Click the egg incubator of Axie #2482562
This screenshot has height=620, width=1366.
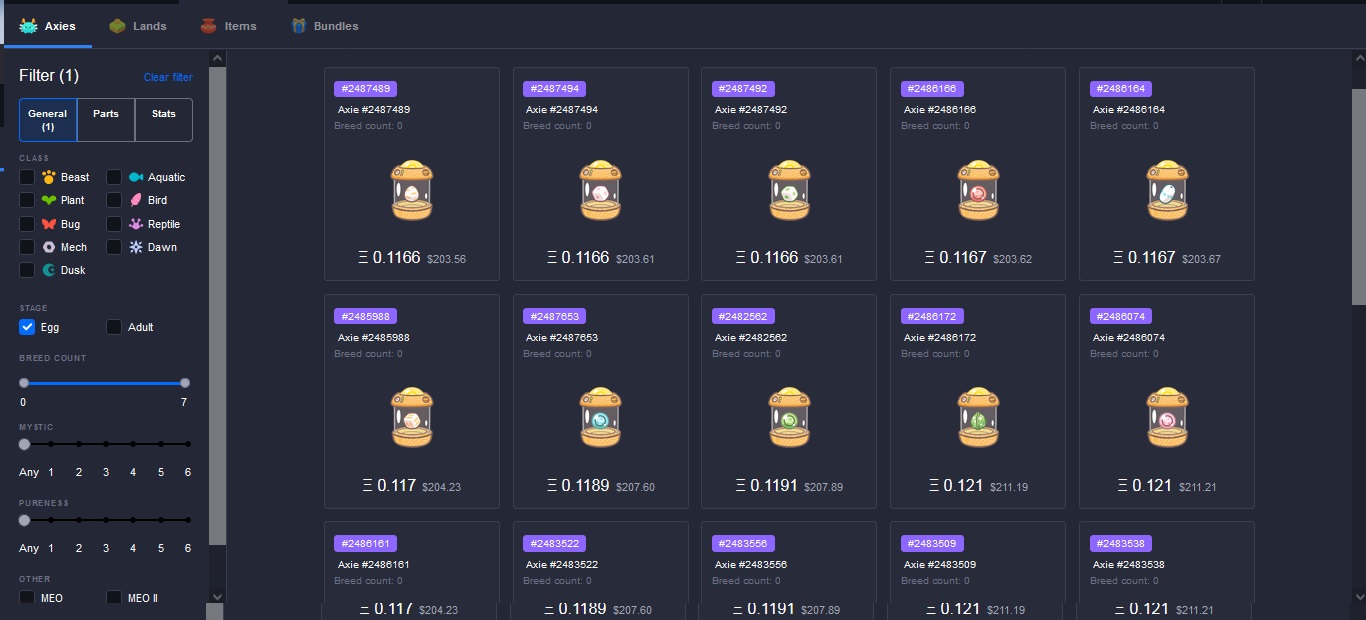[789, 417]
